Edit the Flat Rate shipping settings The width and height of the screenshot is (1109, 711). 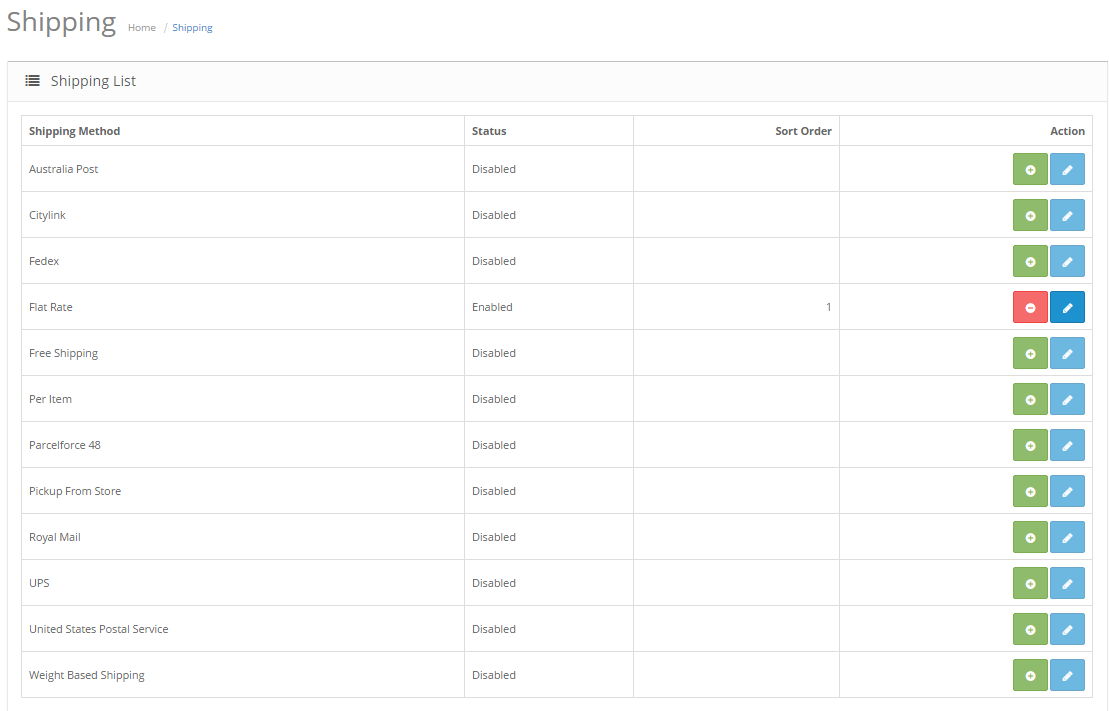[x=1067, y=307]
